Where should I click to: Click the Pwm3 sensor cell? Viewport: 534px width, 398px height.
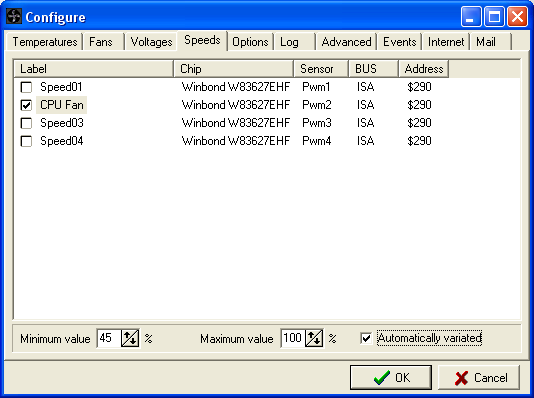tap(317, 123)
